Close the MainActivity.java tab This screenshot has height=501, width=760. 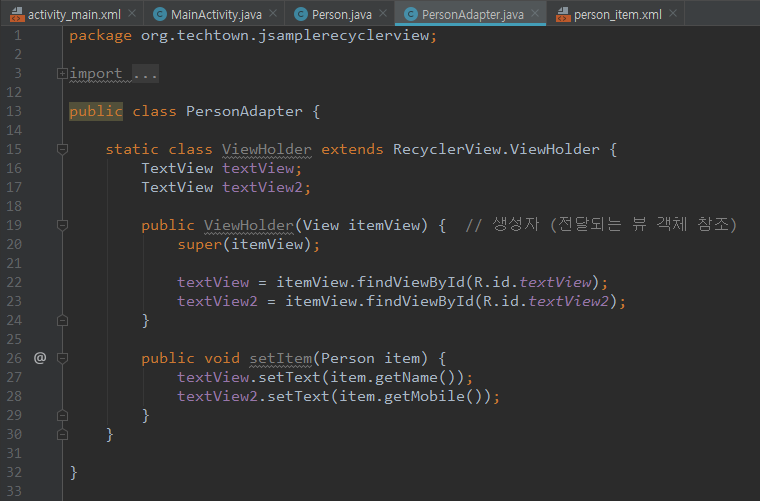pos(273,14)
